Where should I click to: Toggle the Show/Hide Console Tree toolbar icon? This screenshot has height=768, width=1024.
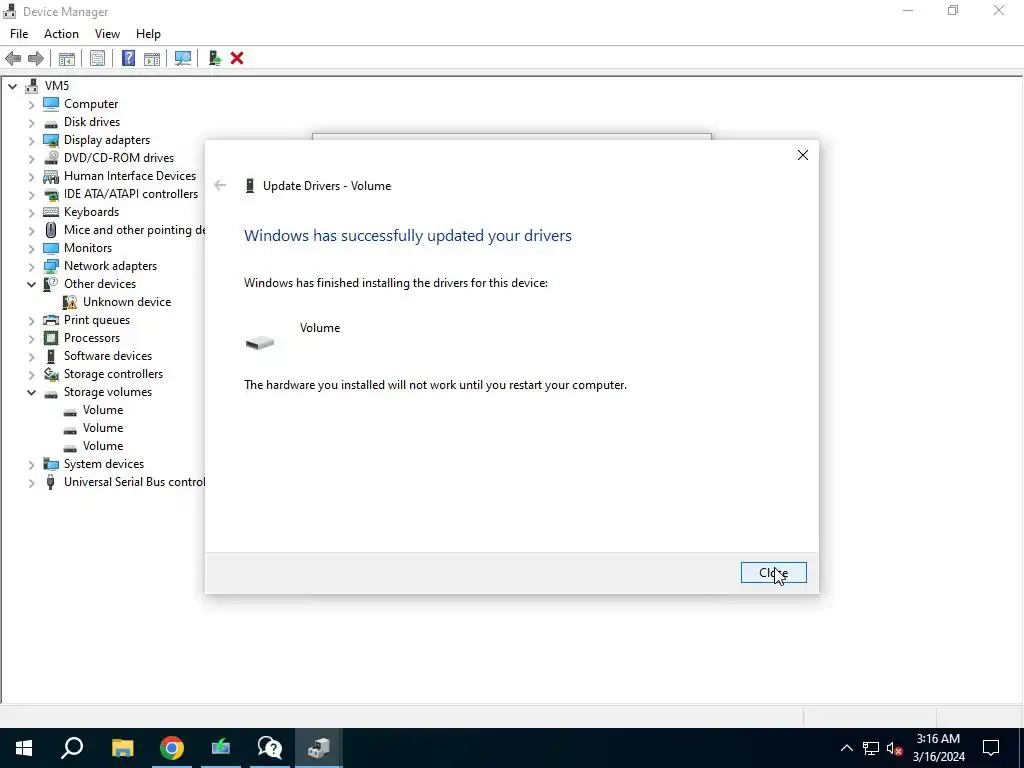[x=67, y=59]
